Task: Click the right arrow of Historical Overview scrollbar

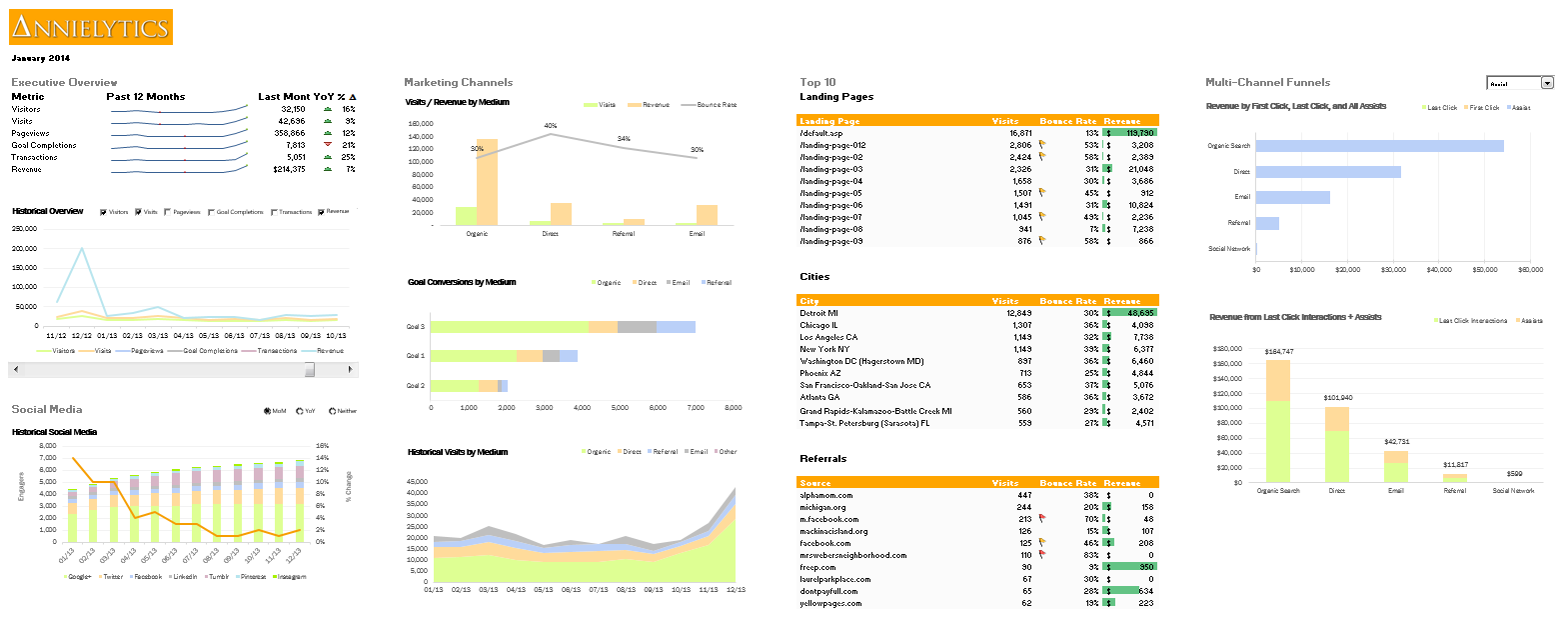Action: click(350, 369)
